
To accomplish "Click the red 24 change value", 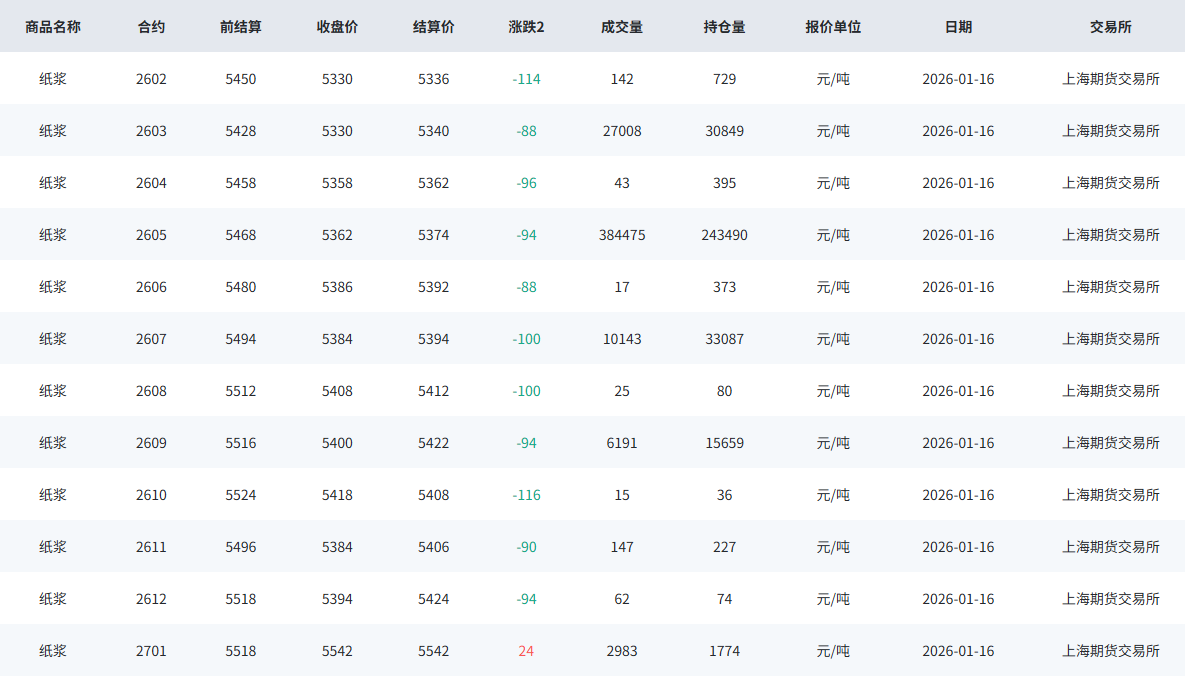I will [x=526, y=651].
